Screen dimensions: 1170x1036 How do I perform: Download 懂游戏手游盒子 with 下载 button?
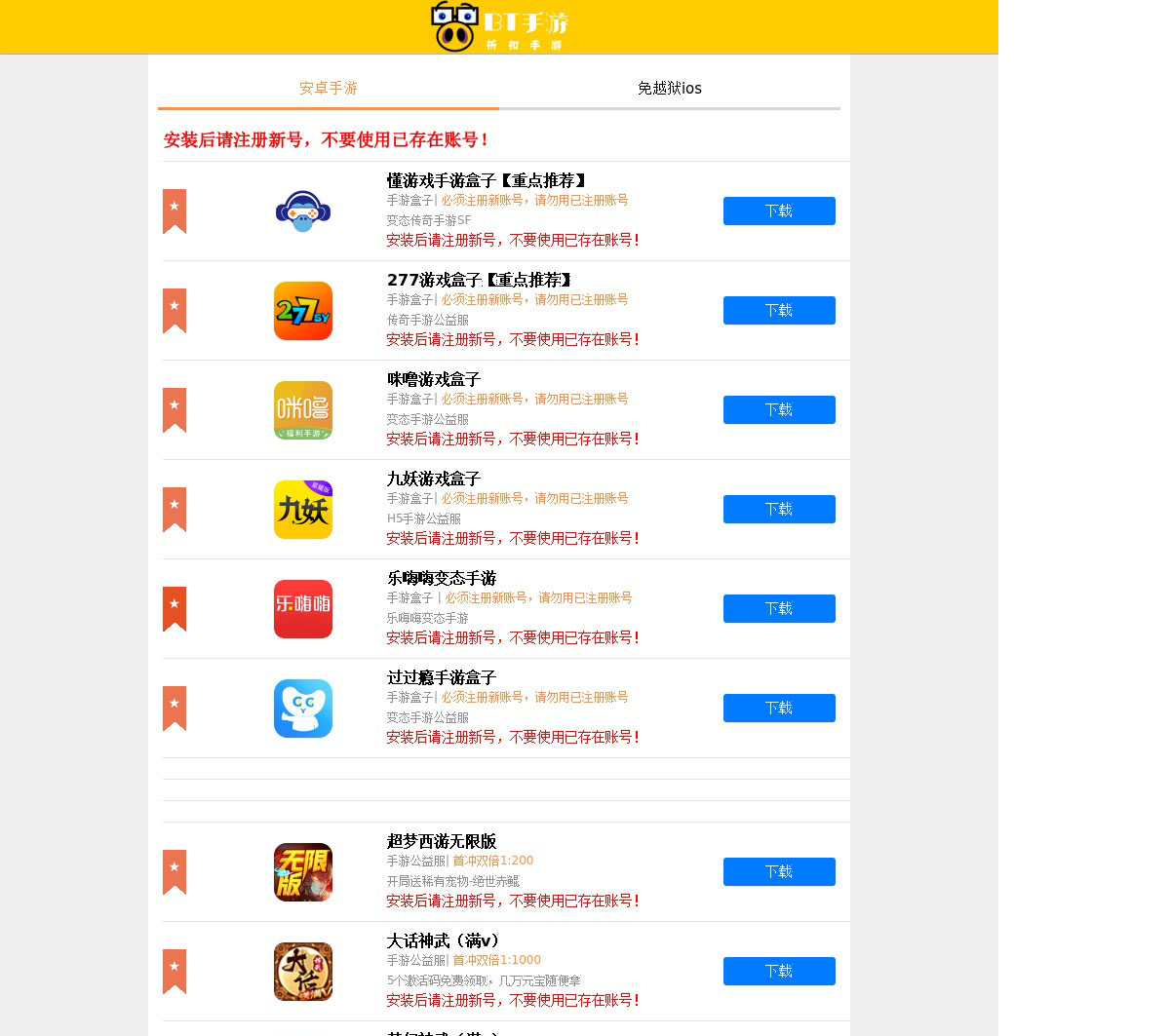tap(779, 211)
